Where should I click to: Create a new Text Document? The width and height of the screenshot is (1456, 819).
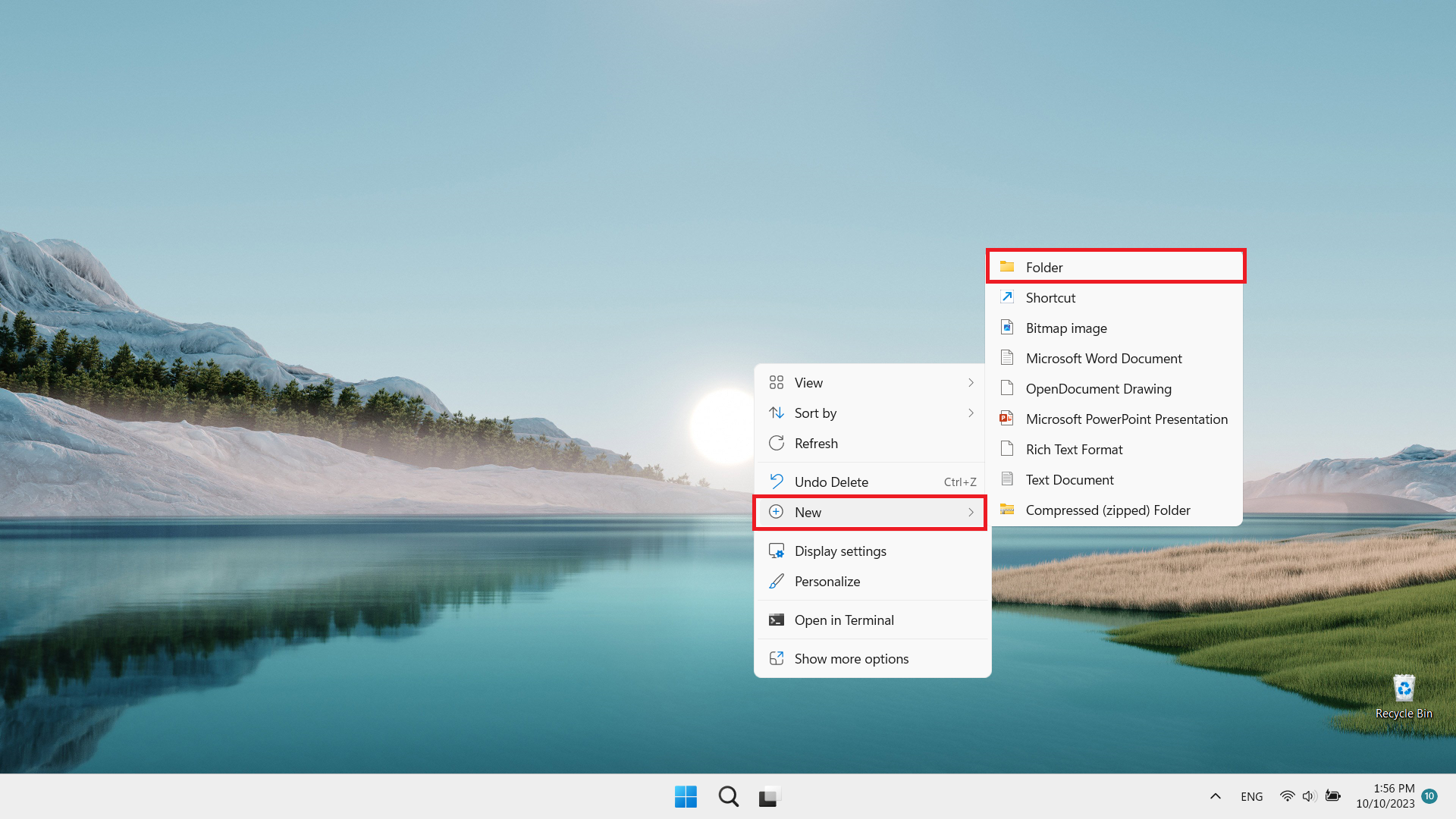1116,479
